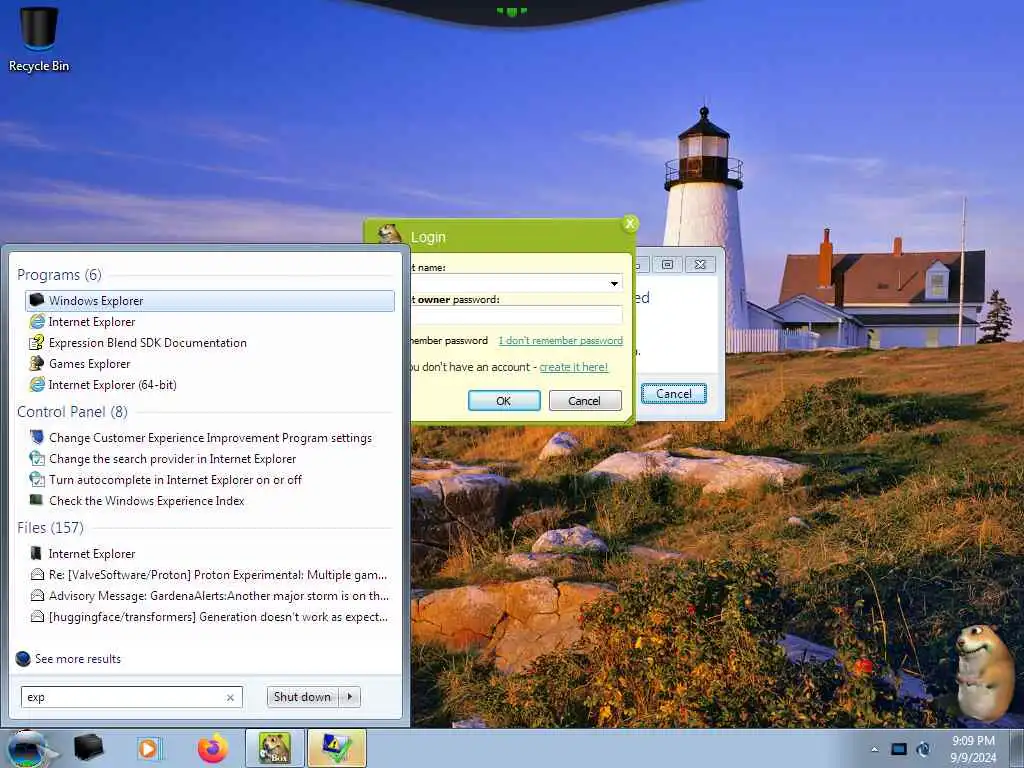Click the Proton email envelope icon
The image size is (1024, 768).
point(37,575)
